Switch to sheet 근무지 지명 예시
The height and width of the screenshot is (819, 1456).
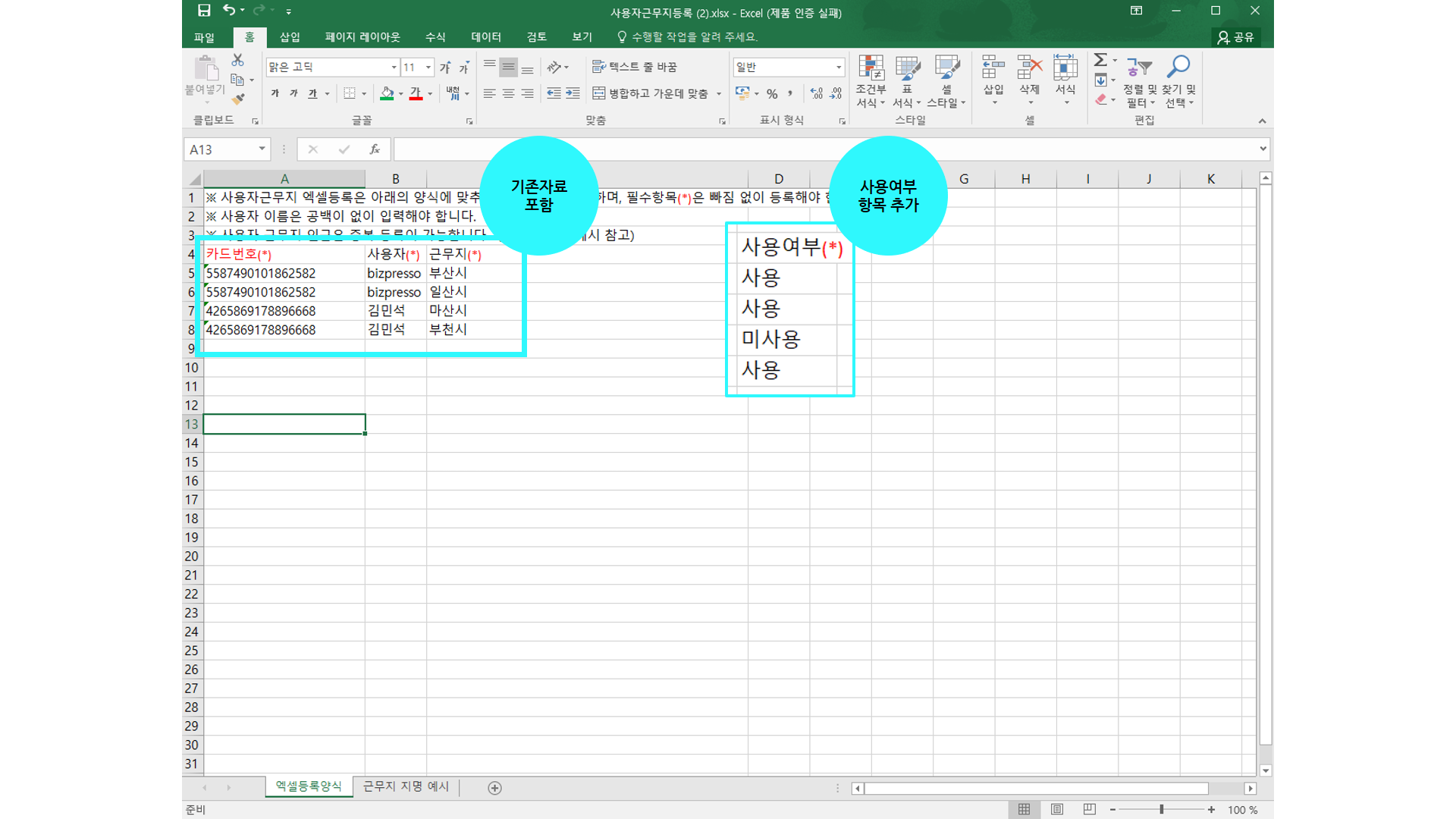[406, 787]
